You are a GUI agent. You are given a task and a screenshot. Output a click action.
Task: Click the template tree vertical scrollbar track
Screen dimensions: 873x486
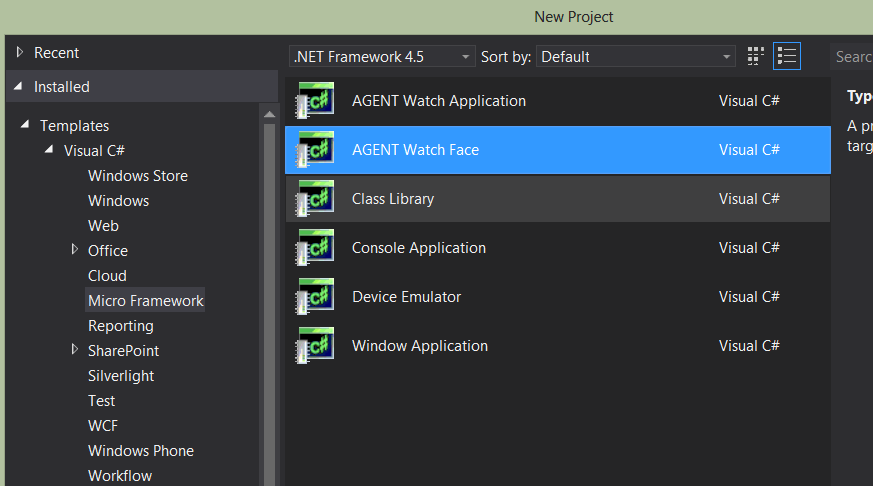(x=269, y=303)
